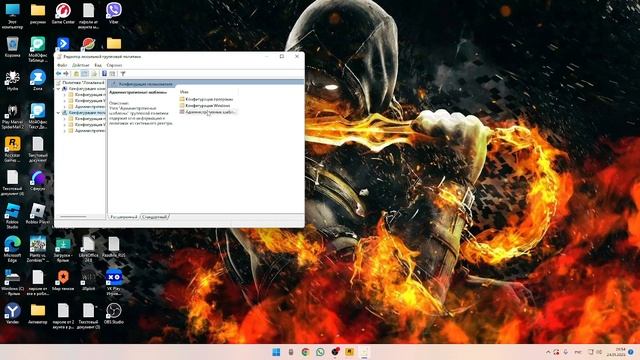Select the LibreOffice desktop shortcut

pyautogui.click(x=89, y=250)
